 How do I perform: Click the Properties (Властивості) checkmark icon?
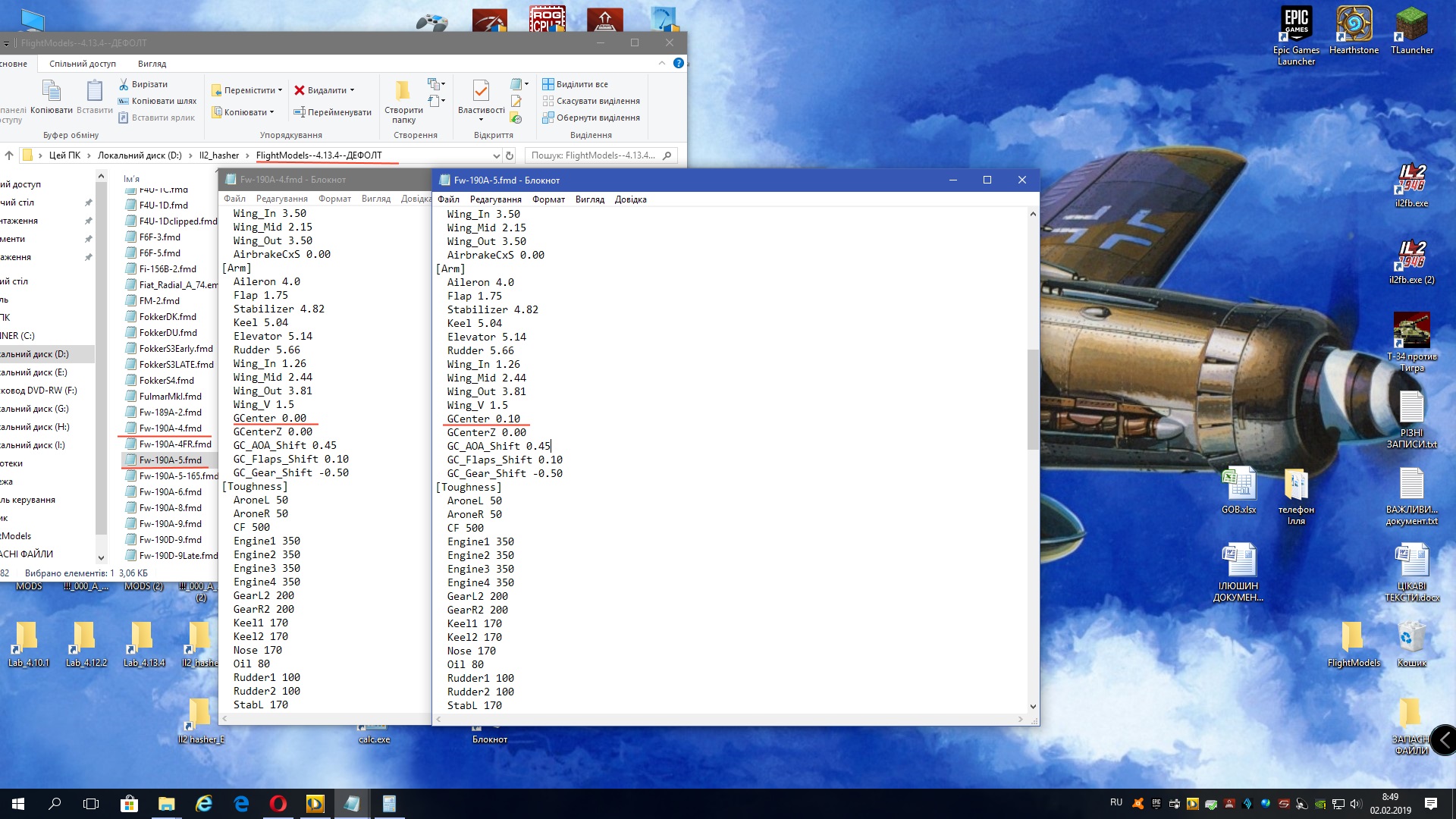(481, 92)
